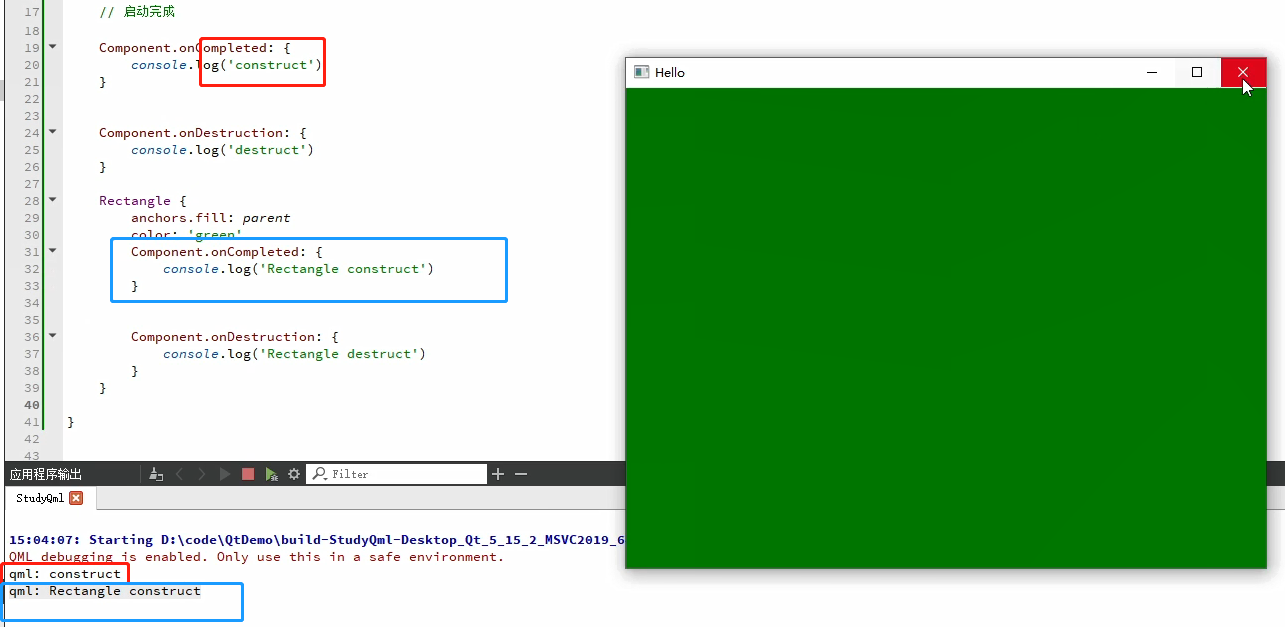1285x627 pixels.
Task: Go to the previous output item arrow
Action: pyautogui.click(x=180, y=474)
